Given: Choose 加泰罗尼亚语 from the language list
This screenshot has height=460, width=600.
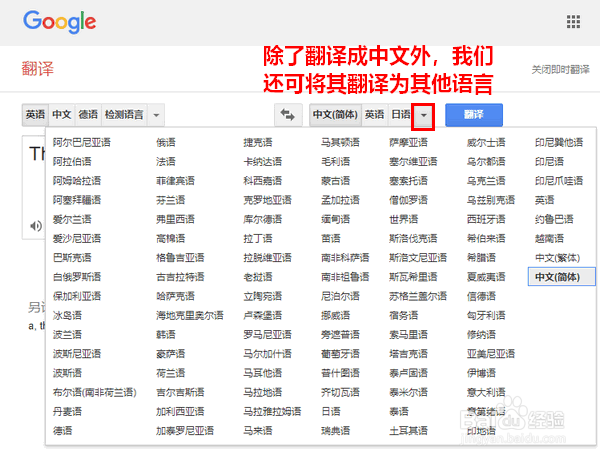Looking at the screenshot, I should (185, 431).
